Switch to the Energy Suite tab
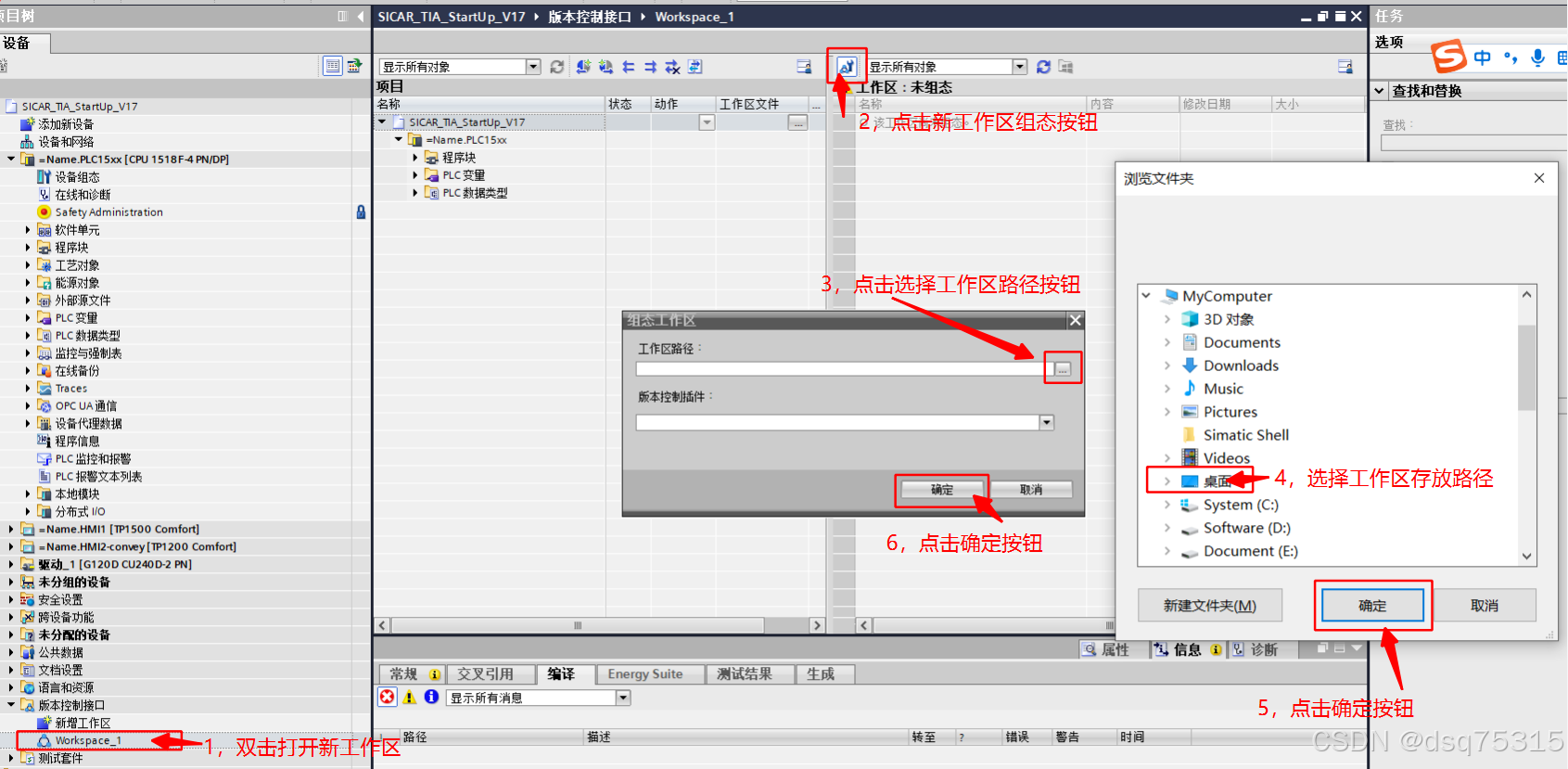 [x=649, y=674]
